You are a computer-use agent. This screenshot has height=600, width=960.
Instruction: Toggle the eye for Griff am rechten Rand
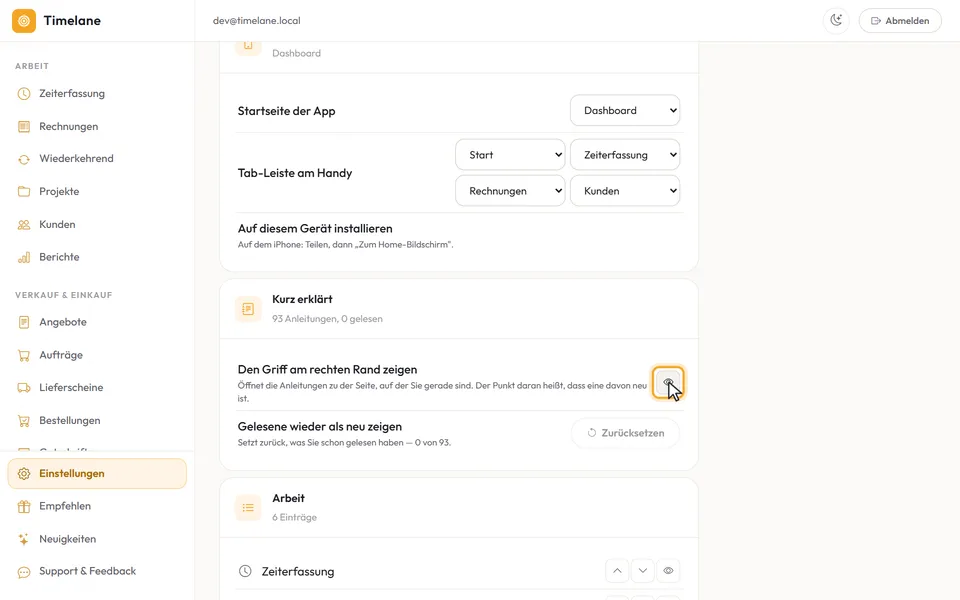[x=668, y=383]
